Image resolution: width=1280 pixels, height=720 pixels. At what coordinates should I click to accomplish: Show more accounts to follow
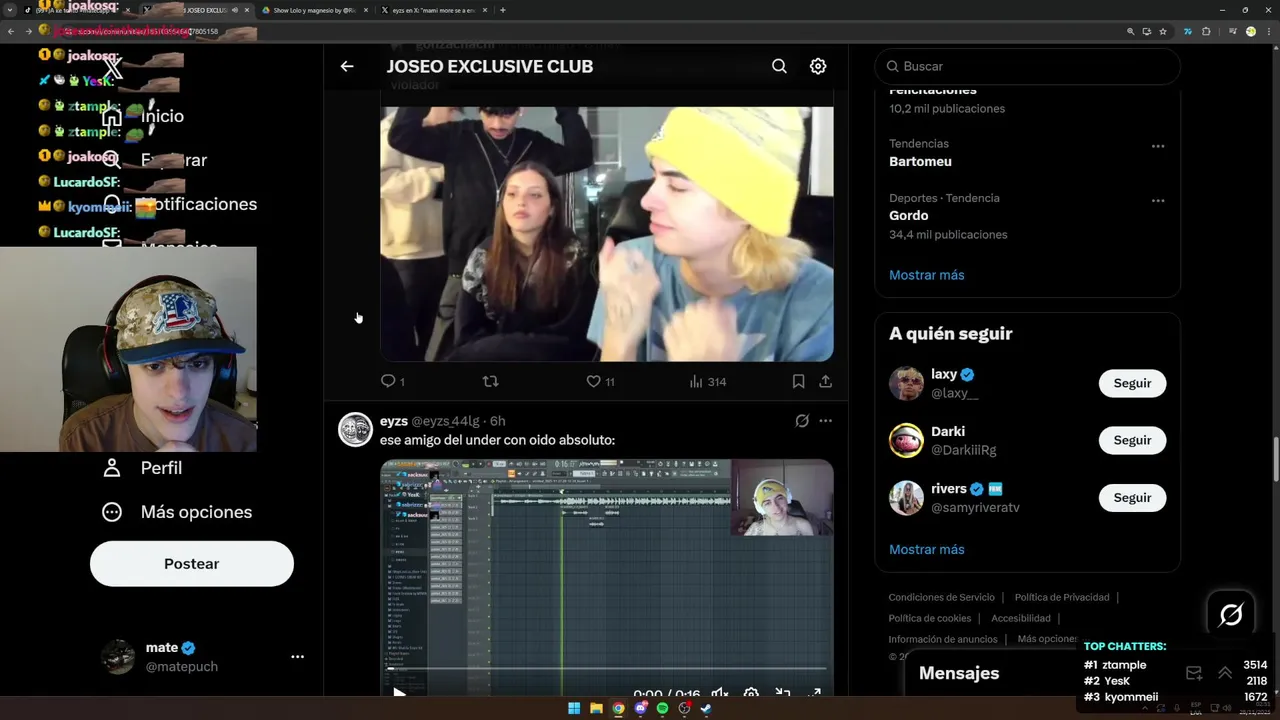point(926,549)
